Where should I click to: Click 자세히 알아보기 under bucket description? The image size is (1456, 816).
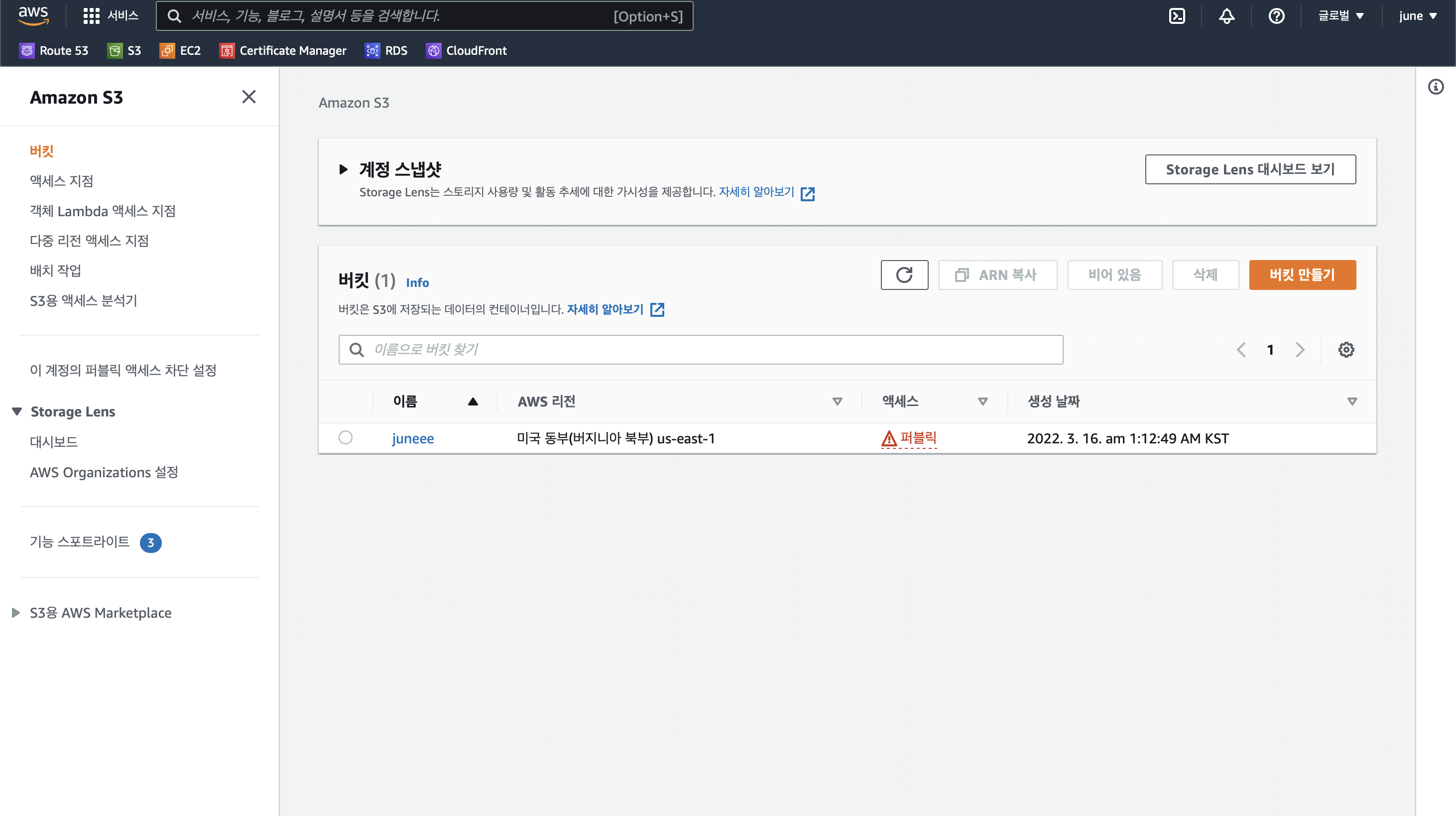pyautogui.click(x=605, y=309)
